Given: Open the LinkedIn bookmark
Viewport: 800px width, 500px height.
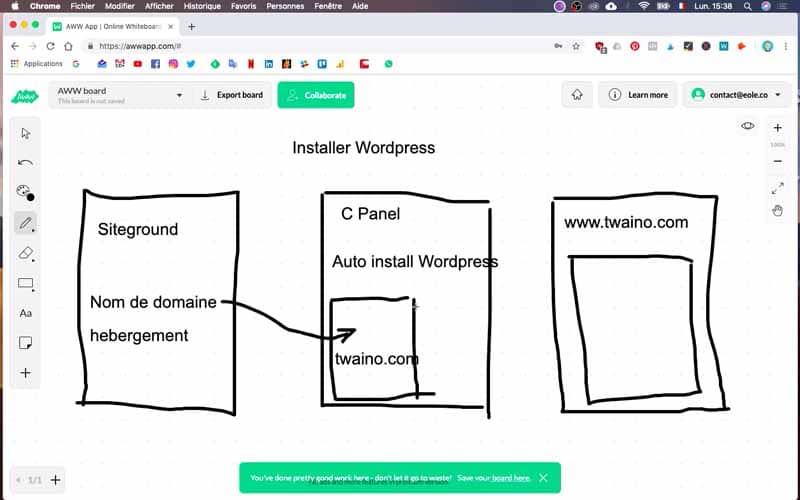Looking at the screenshot, I should (268, 64).
